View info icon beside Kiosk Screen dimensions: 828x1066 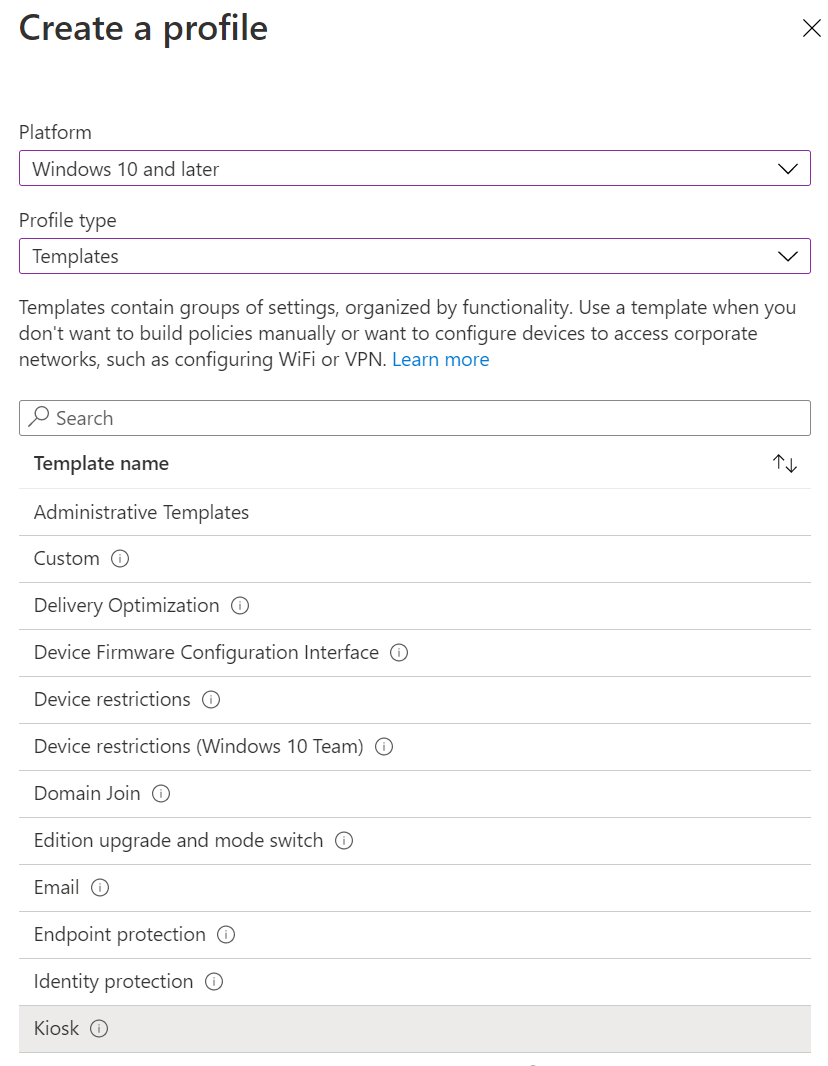click(x=99, y=1029)
